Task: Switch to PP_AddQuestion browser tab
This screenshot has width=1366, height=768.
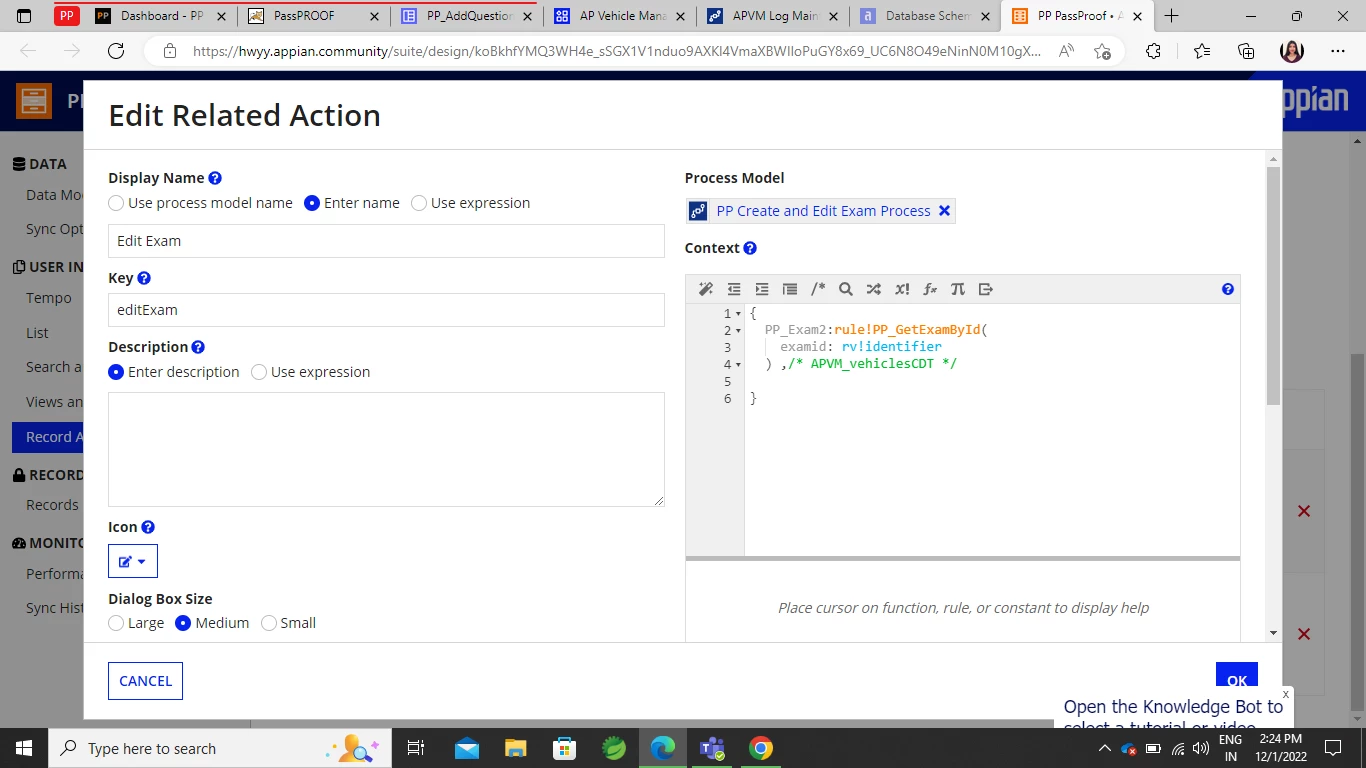Action: [468, 16]
